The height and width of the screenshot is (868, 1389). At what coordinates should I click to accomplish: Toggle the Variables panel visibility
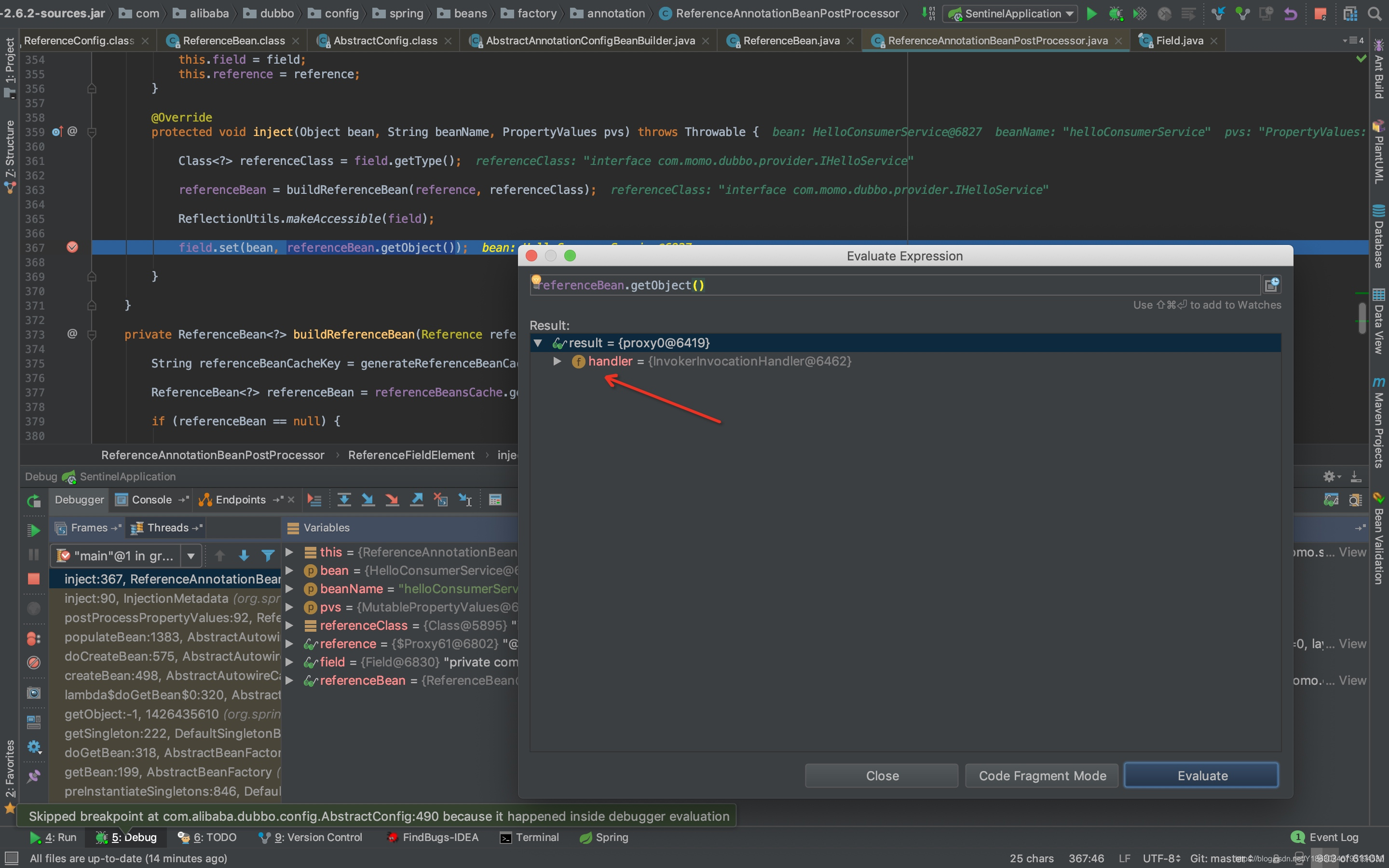(325, 527)
